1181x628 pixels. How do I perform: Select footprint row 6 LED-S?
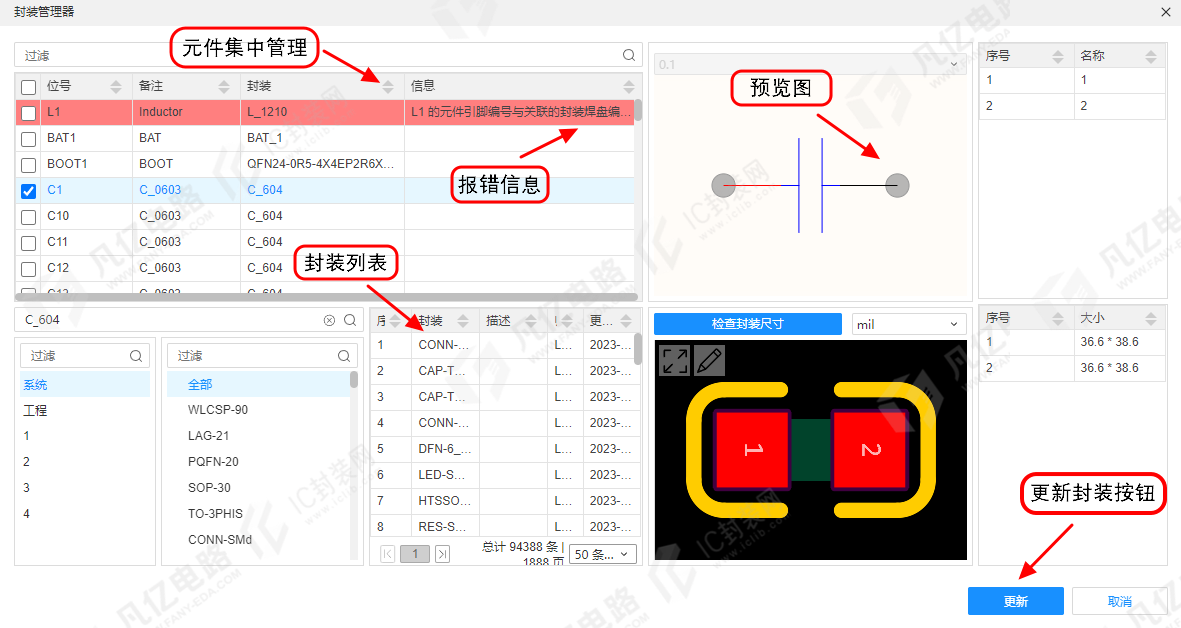(505, 475)
